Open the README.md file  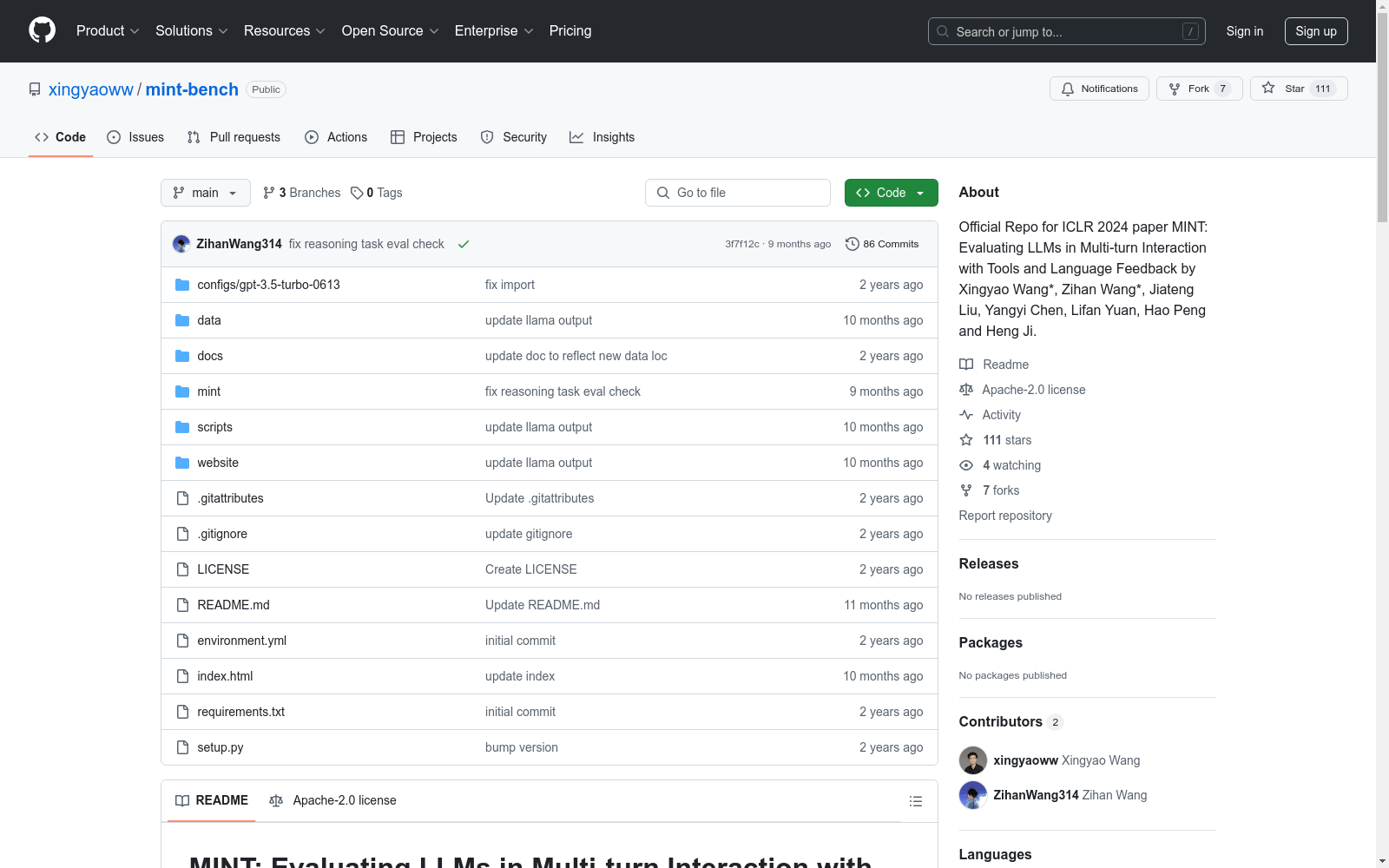[x=234, y=605]
